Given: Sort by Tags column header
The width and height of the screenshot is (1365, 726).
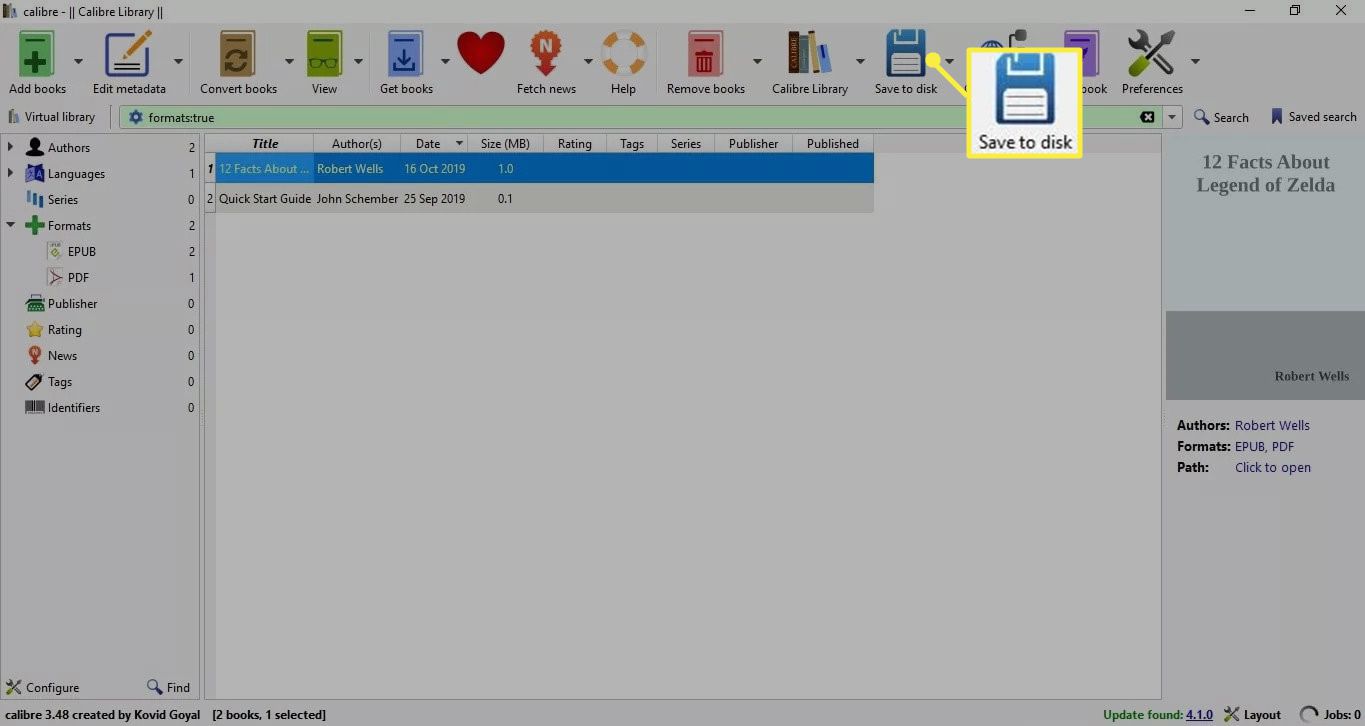Looking at the screenshot, I should pyautogui.click(x=632, y=143).
